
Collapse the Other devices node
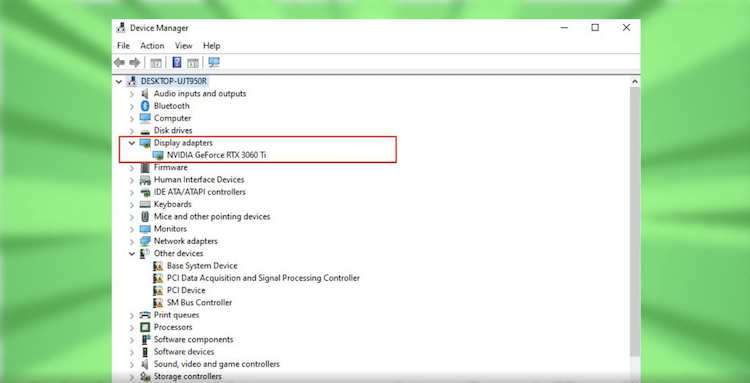[132, 253]
